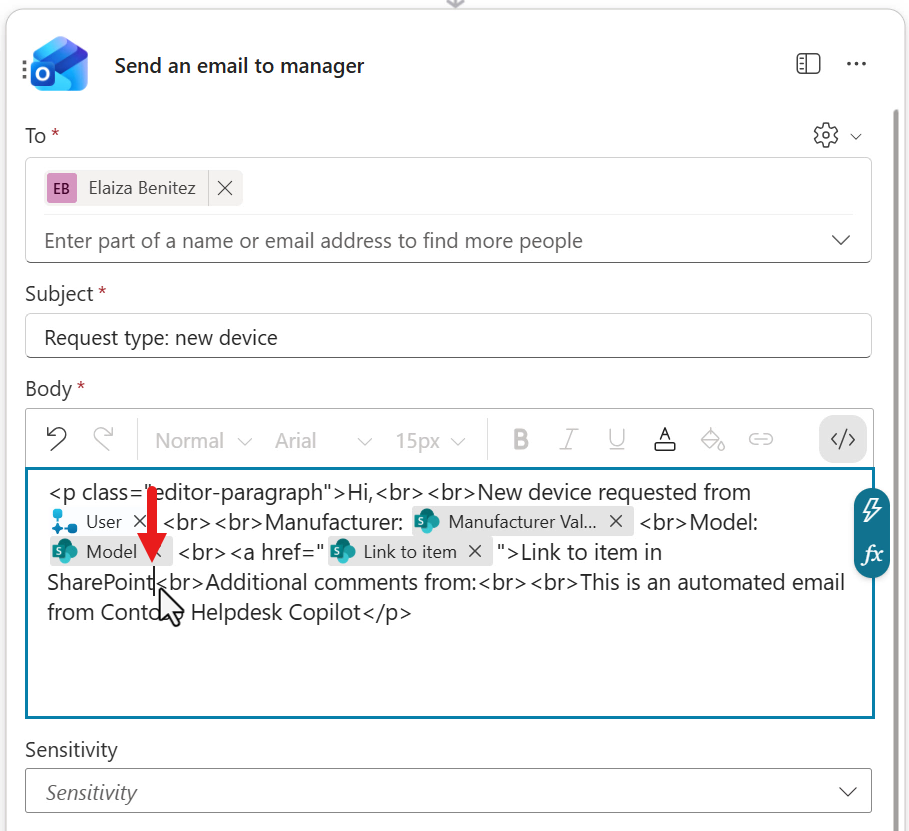Viewport: 909px width, 831px height.
Task: Toggle italic formatting in Body editor
Action: [569, 439]
